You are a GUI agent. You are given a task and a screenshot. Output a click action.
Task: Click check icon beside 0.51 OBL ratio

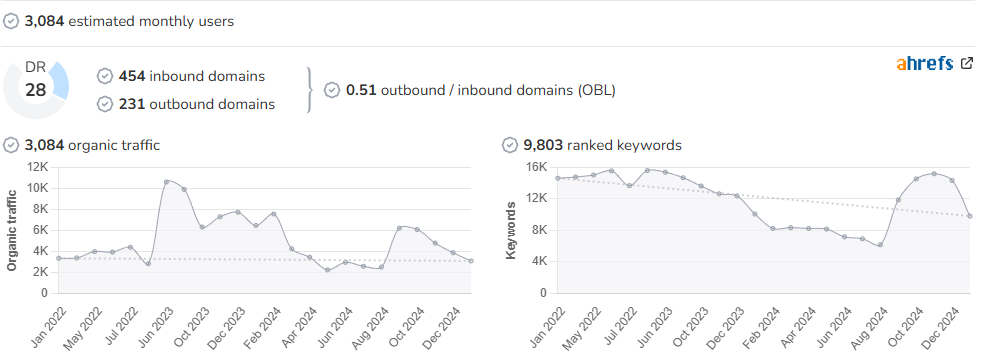click(x=333, y=90)
